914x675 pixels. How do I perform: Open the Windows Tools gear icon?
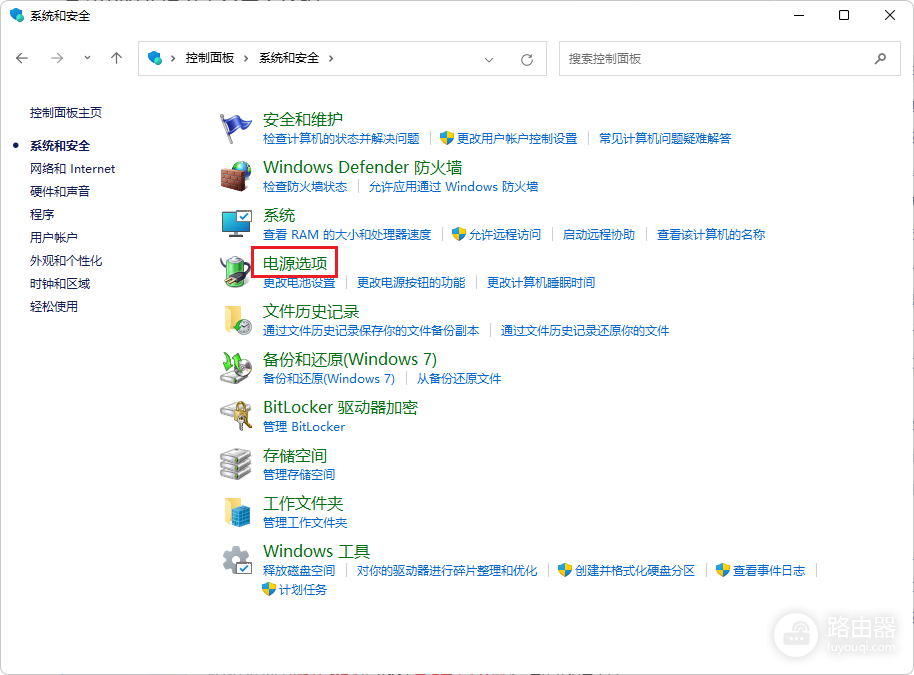click(x=237, y=560)
